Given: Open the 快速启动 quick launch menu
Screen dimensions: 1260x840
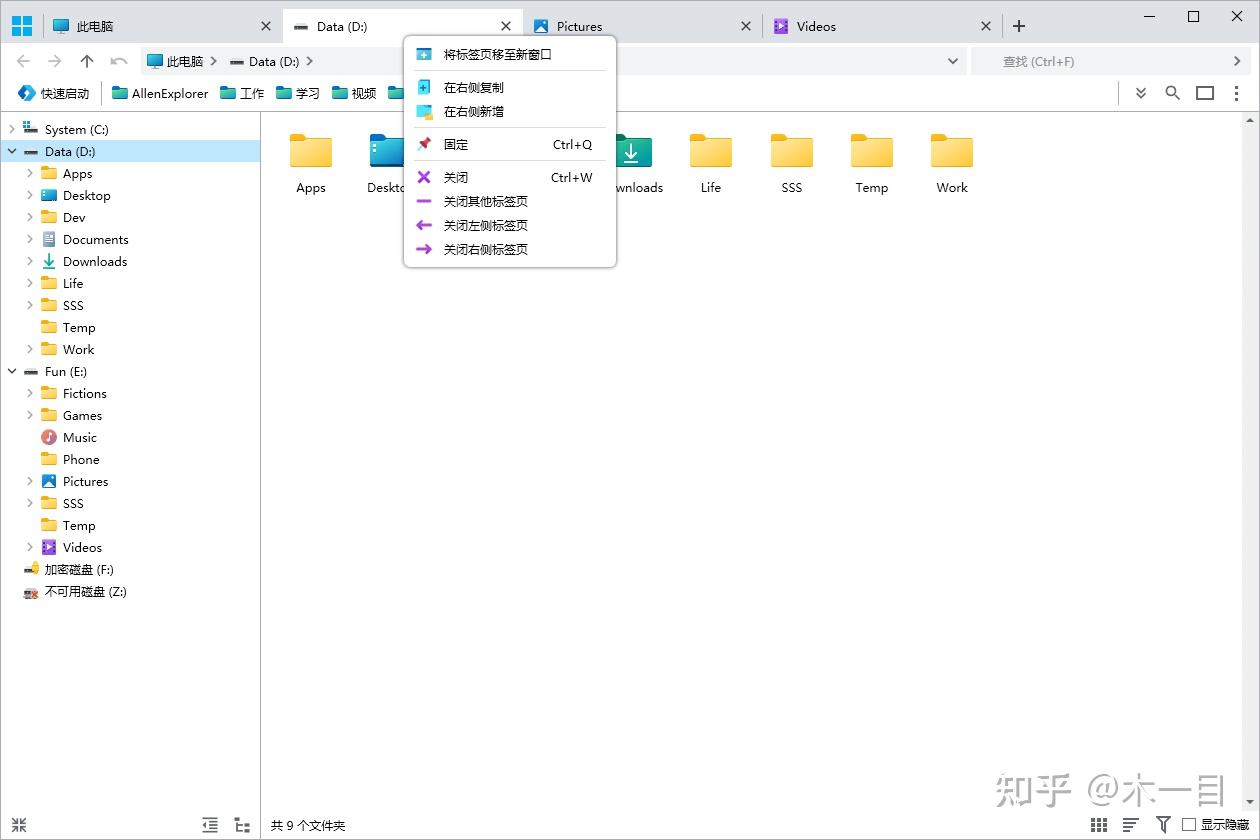Looking at the screenshot, I should point(53,92).
